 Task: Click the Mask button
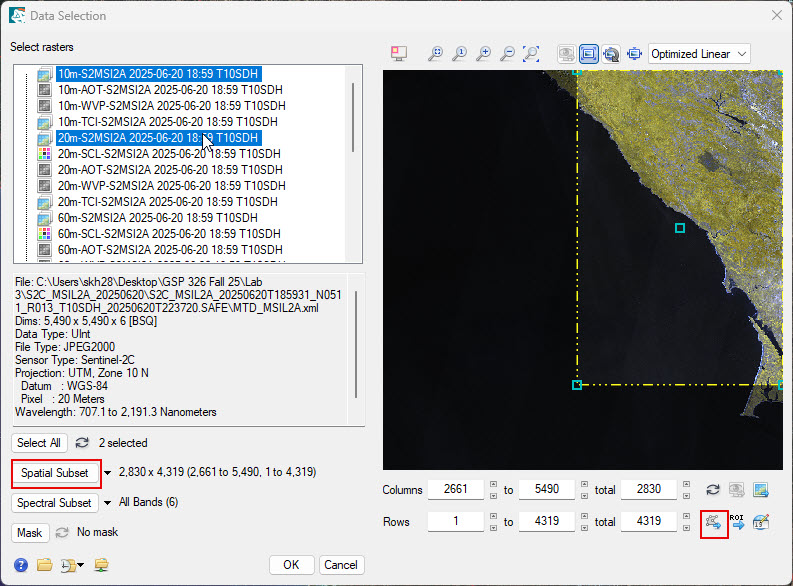click(x=31, y=533)
